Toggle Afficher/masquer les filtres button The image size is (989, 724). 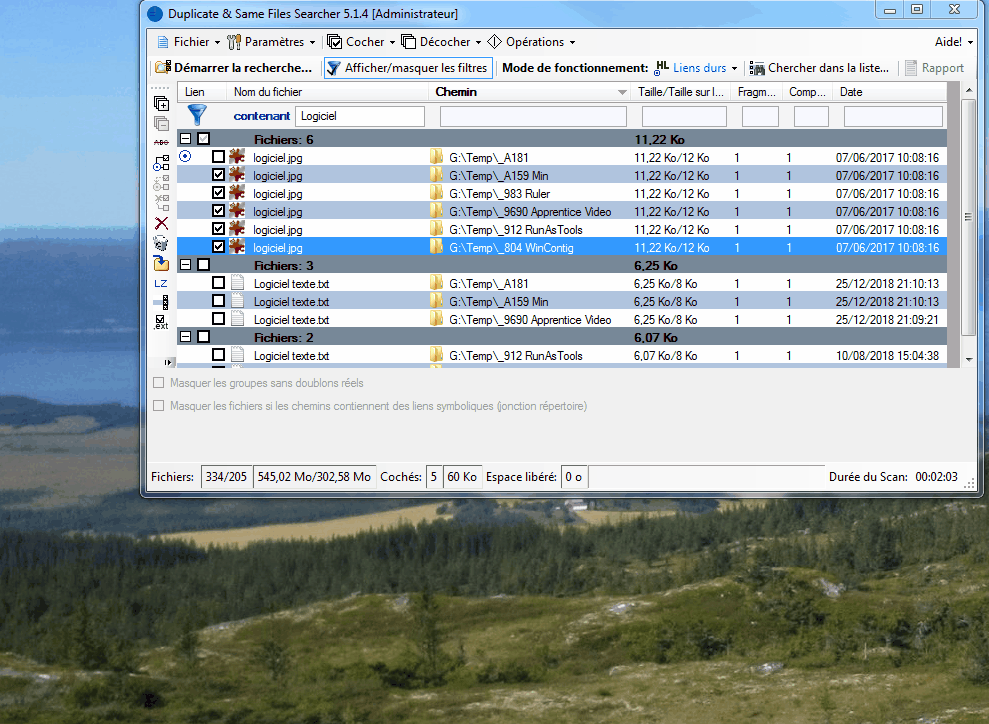408,67
